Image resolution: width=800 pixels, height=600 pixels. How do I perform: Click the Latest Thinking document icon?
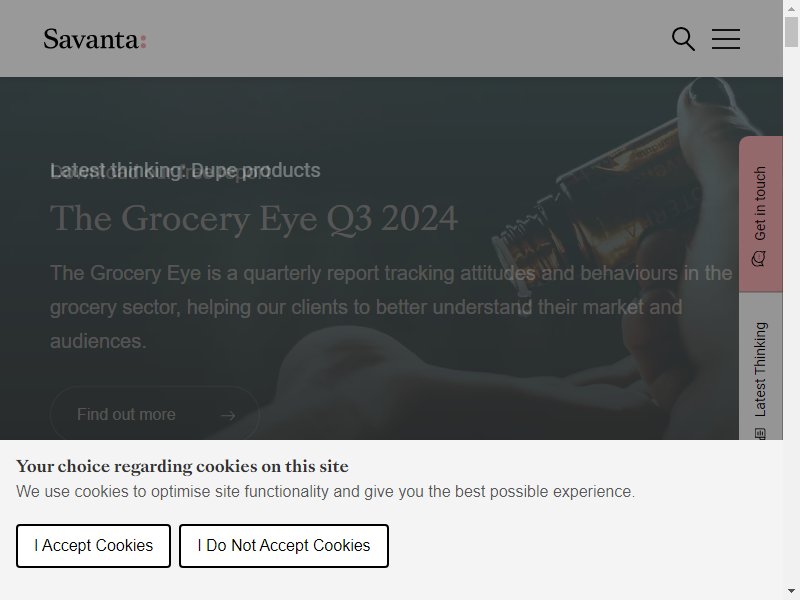(x=760, y=434)
